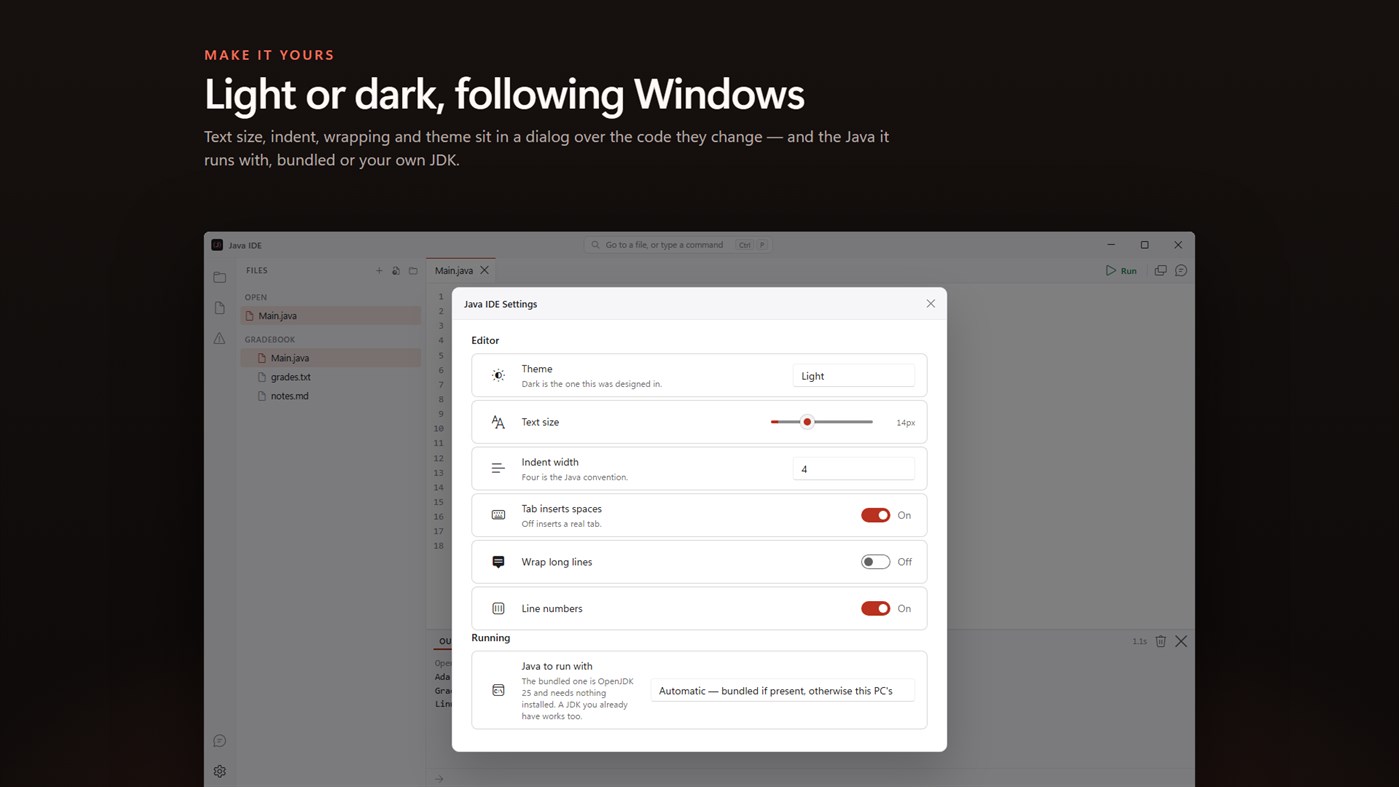Click the FILES panel title

click(x=257, y=270)
